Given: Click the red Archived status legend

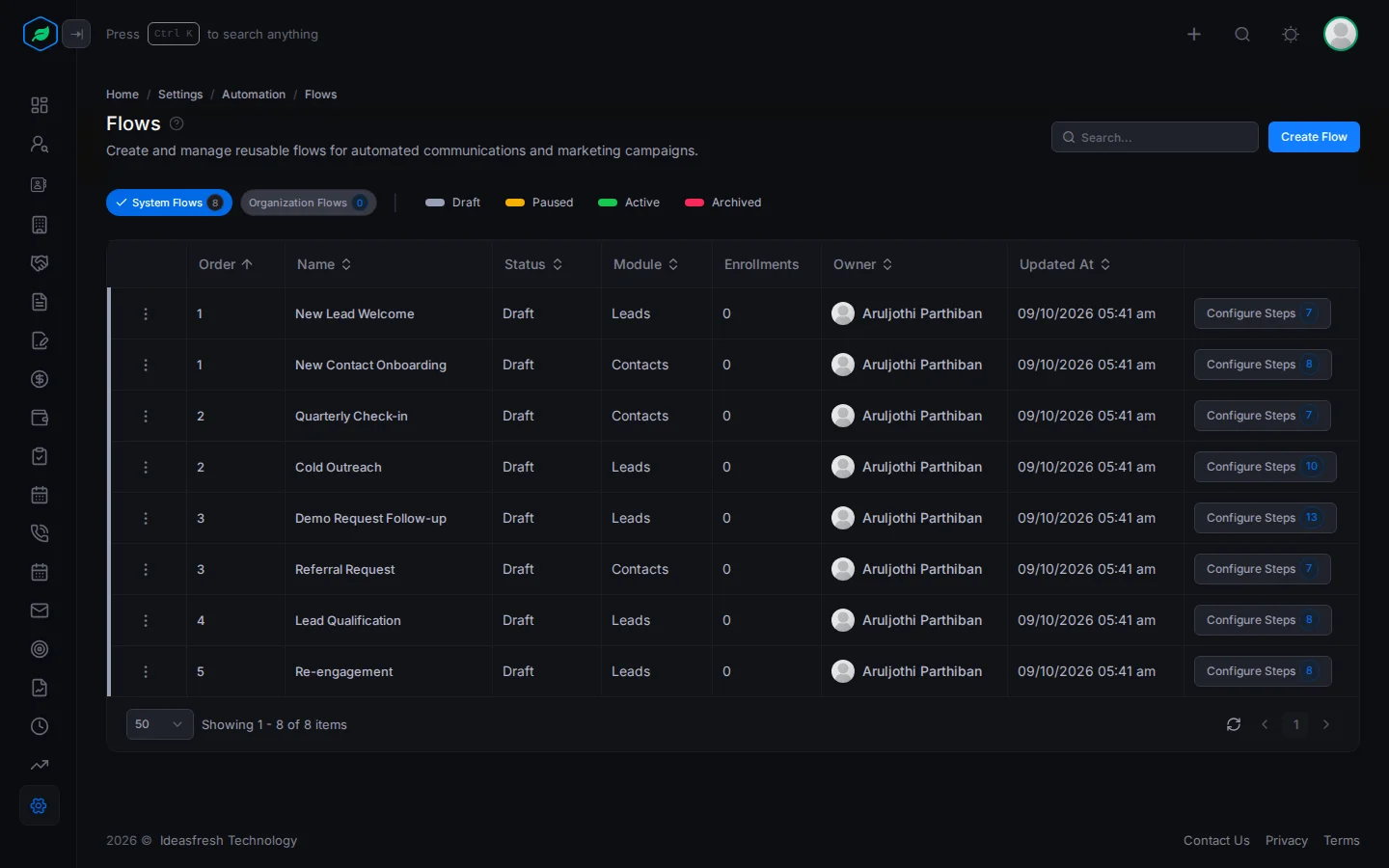Looking at the screenshot, I should [722, 203].
